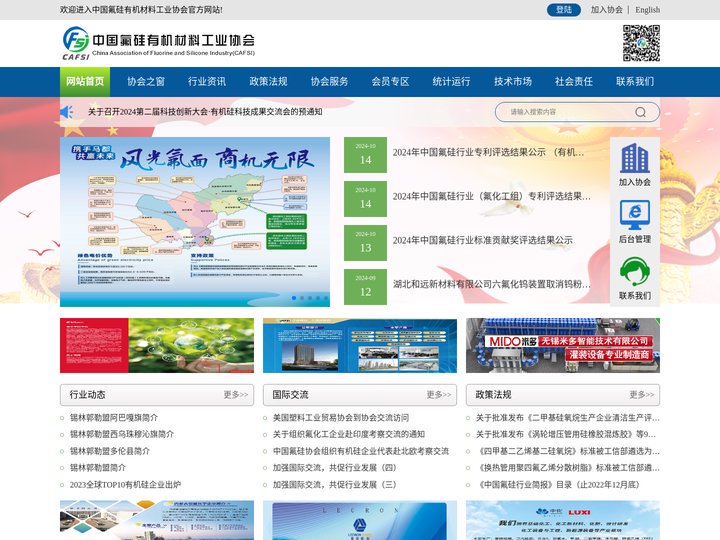Open 锡林郭勒盟简介 article
Screen dimensions: 720x540
tap(98, 468)
